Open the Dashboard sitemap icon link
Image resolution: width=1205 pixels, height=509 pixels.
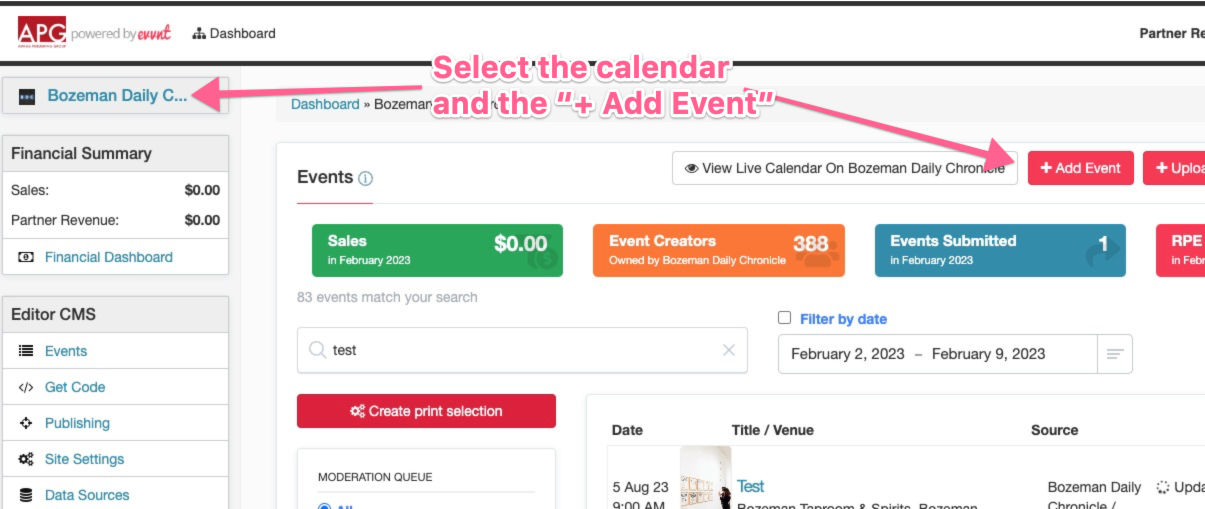click(x=199, y=34)
